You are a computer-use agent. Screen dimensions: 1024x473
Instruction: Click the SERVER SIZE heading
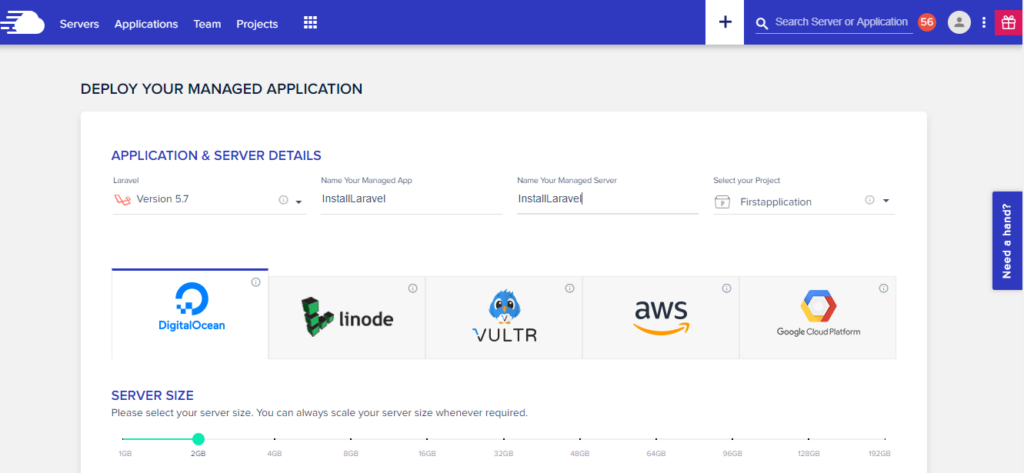tap(152, 395)
